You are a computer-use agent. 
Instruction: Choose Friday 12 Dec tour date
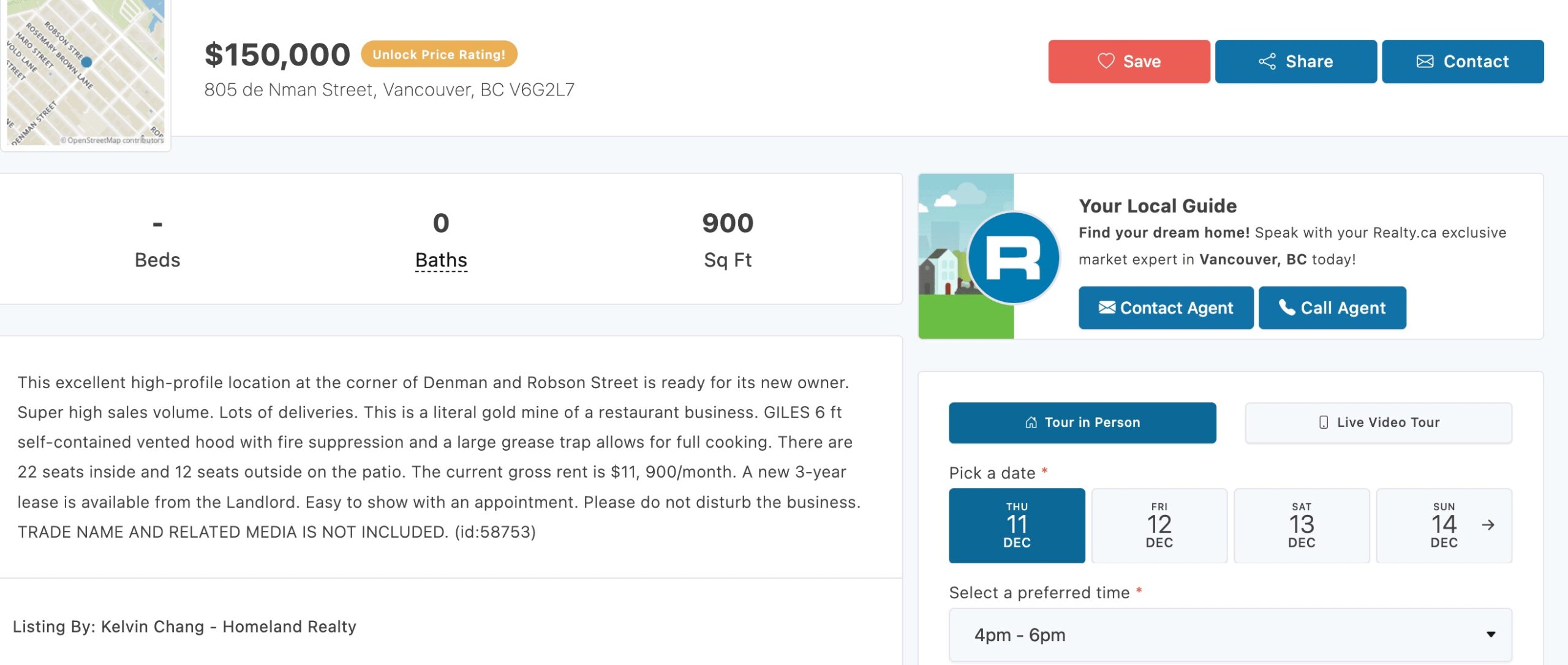point(1159,525)
